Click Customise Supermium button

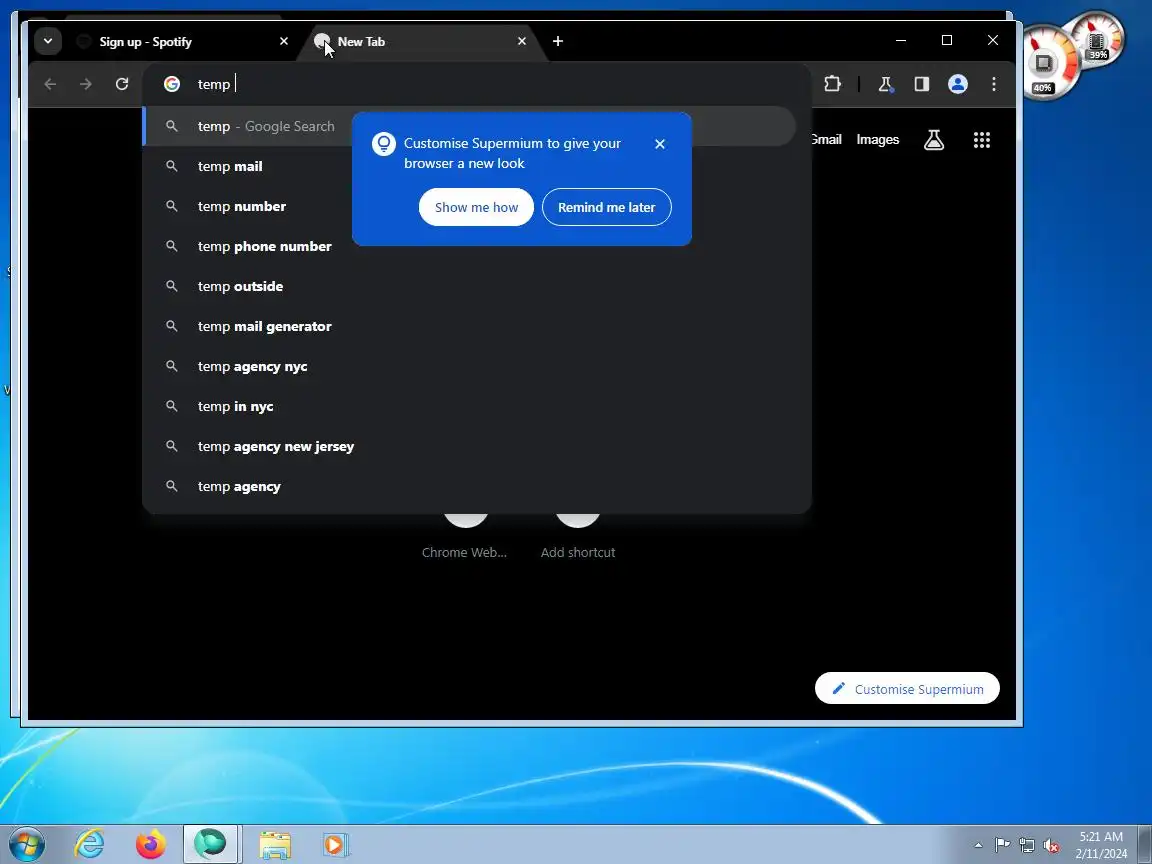(907, 688)
